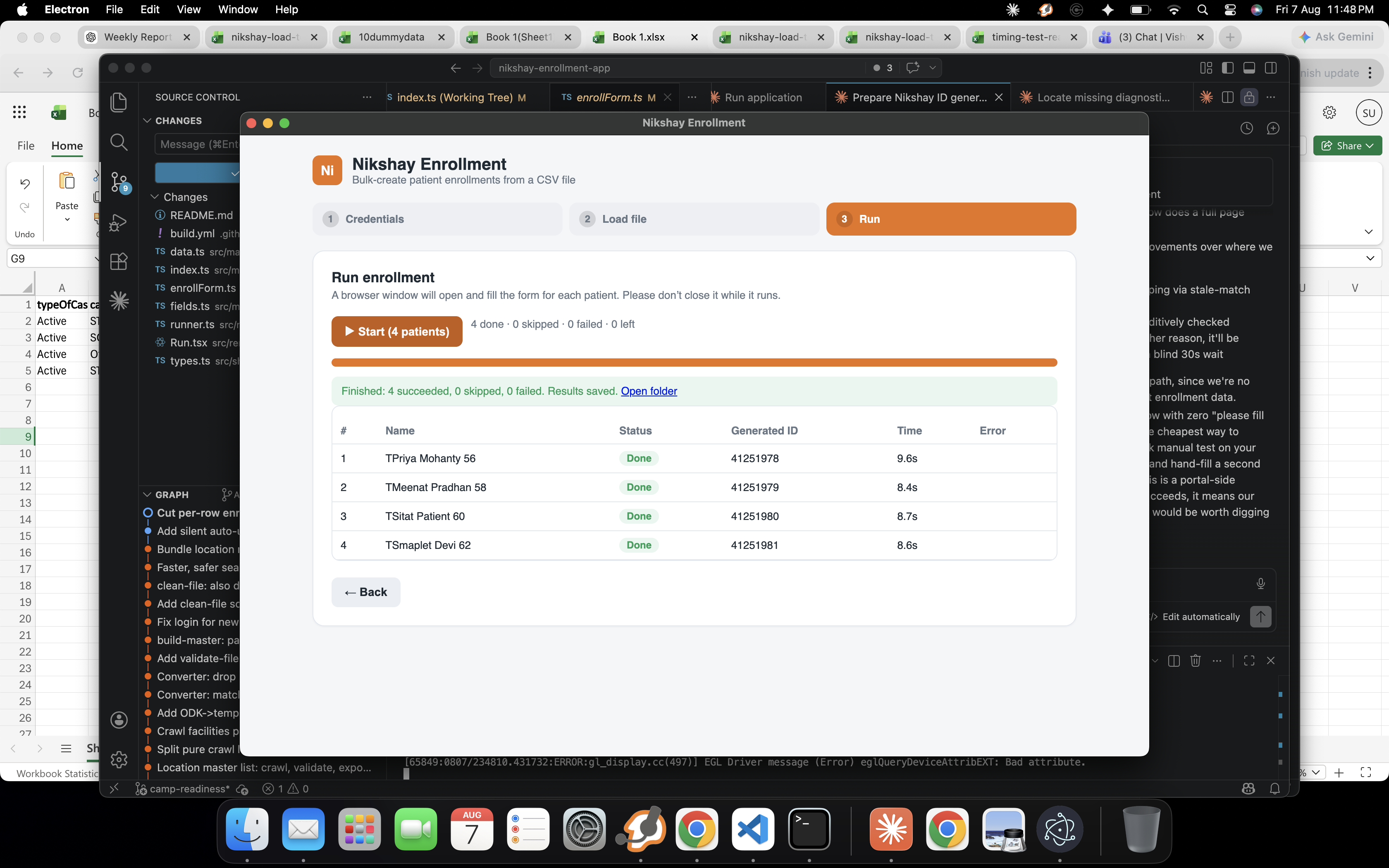This screenshot has height=868, width=1389.
Task: Open chat history clock icon
Action: (x=1247, y=128)
